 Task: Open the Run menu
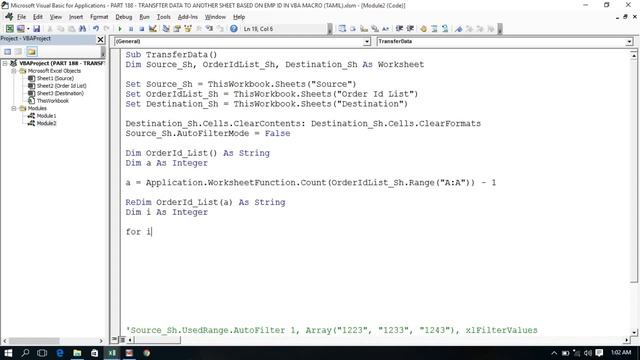coord(144,17)
